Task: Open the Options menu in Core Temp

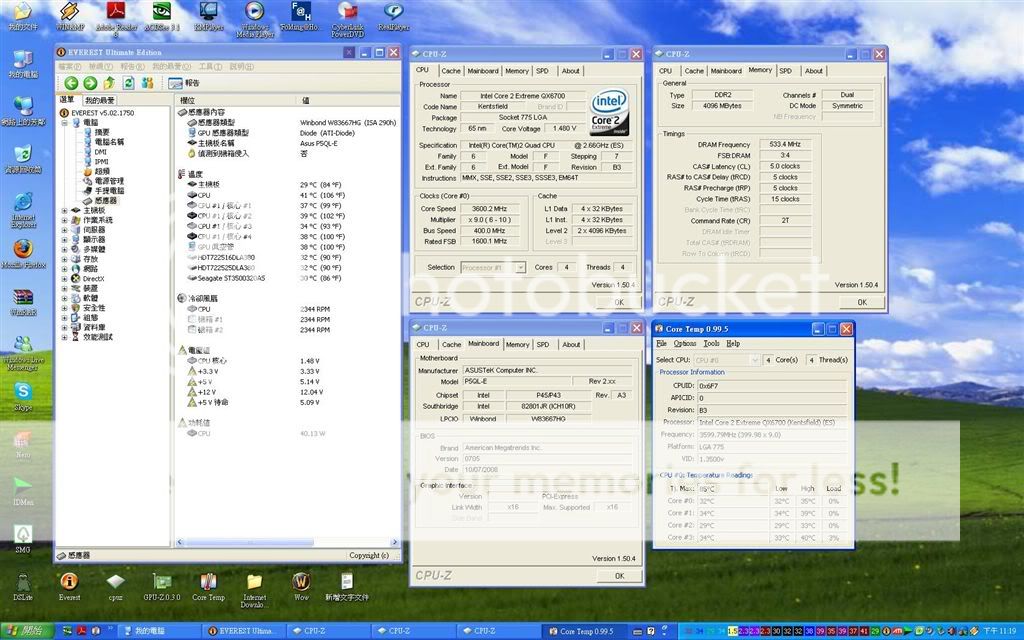Action: point(684,343)
